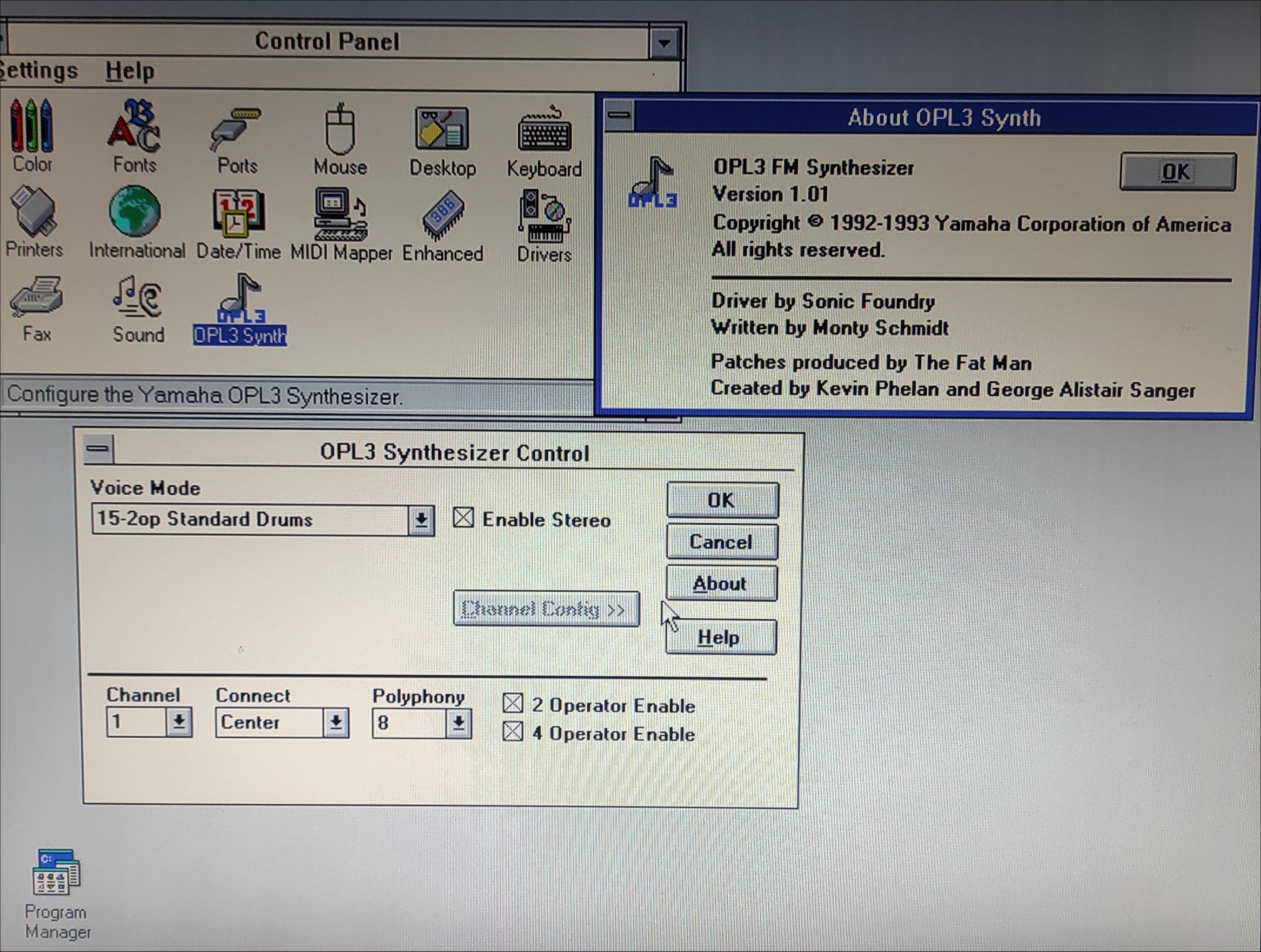Click Cancel in OPL3 Synthesizer Control
1261x952 pixels.
(x=721, y=541)
